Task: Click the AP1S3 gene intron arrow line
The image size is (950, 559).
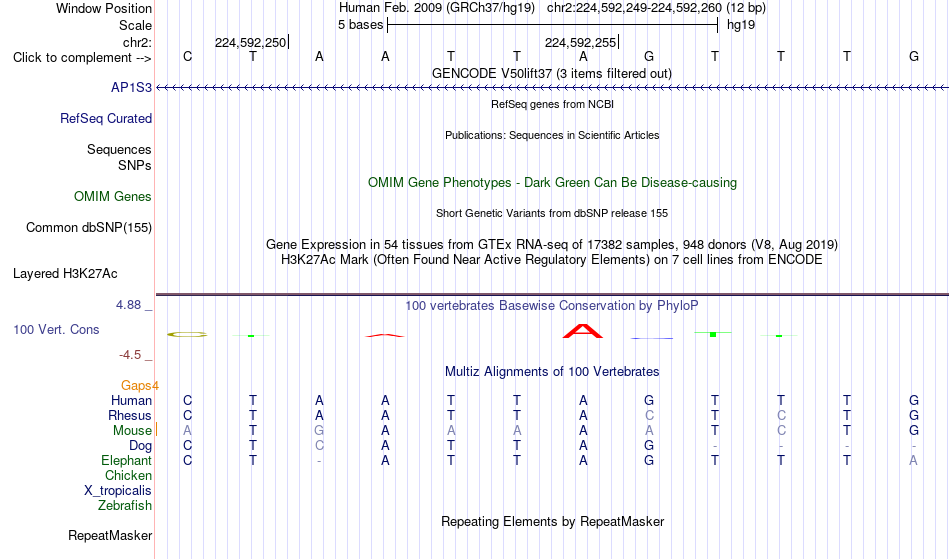Action: [552, 88]
